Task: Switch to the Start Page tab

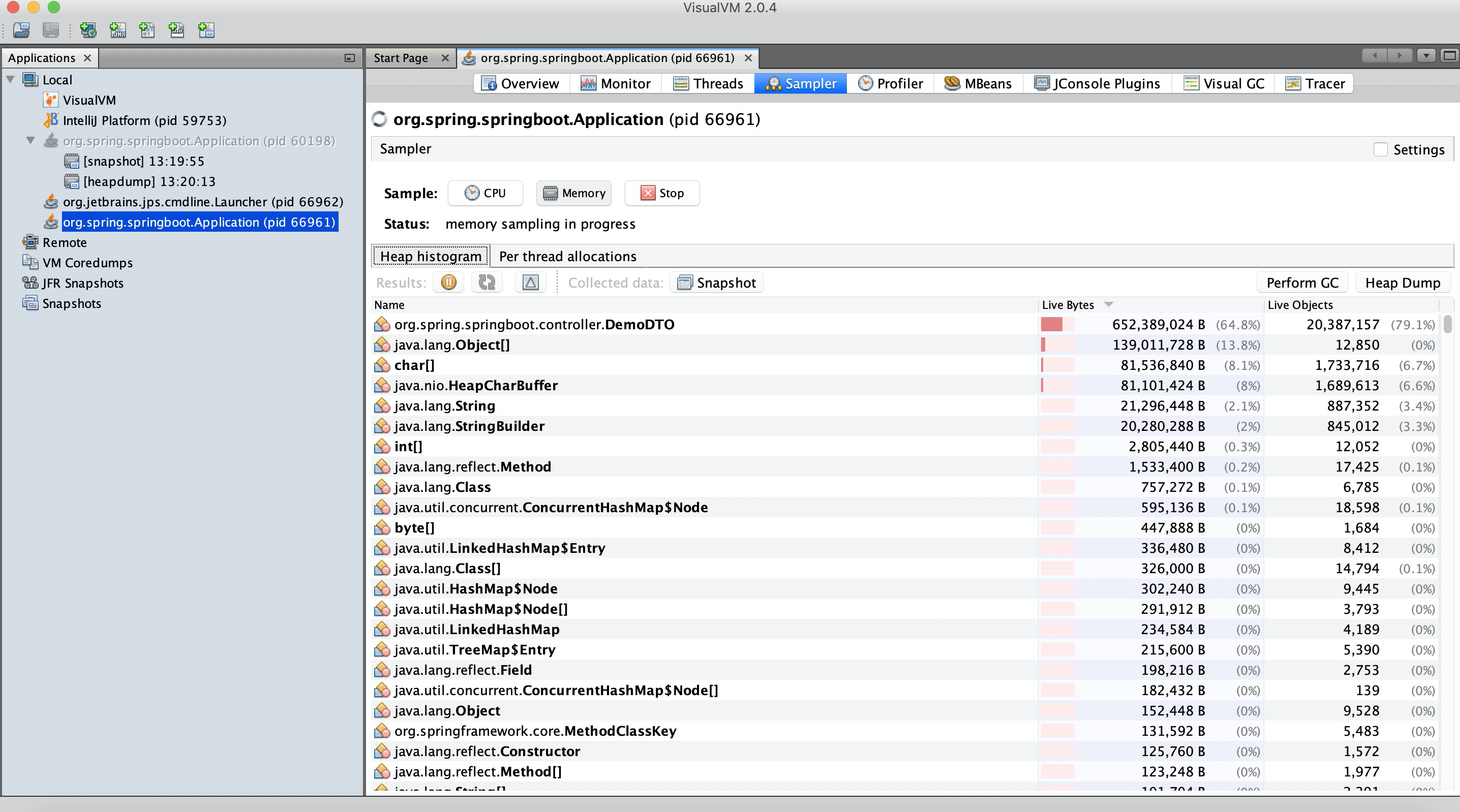Action: click(x=401, y=58)
